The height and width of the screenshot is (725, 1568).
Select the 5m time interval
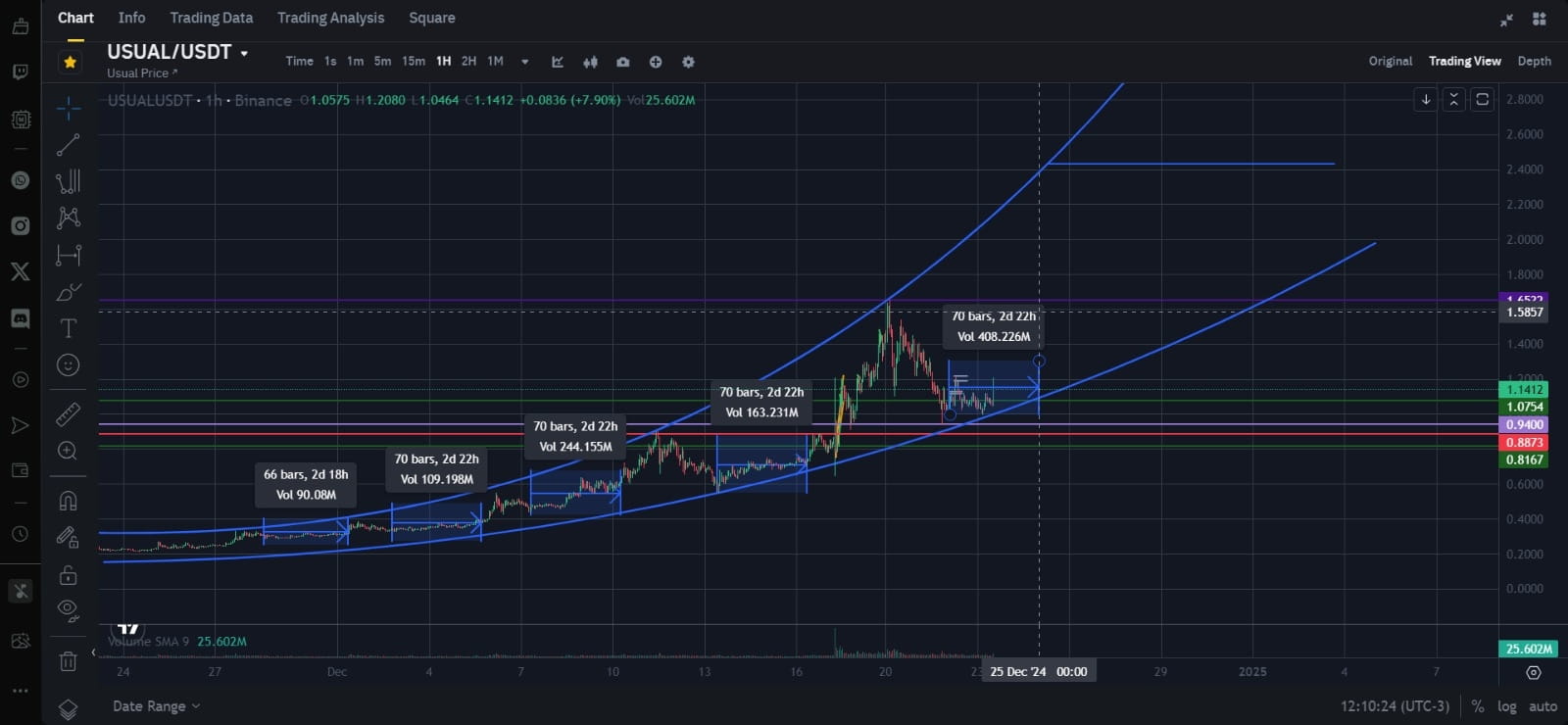382,61
